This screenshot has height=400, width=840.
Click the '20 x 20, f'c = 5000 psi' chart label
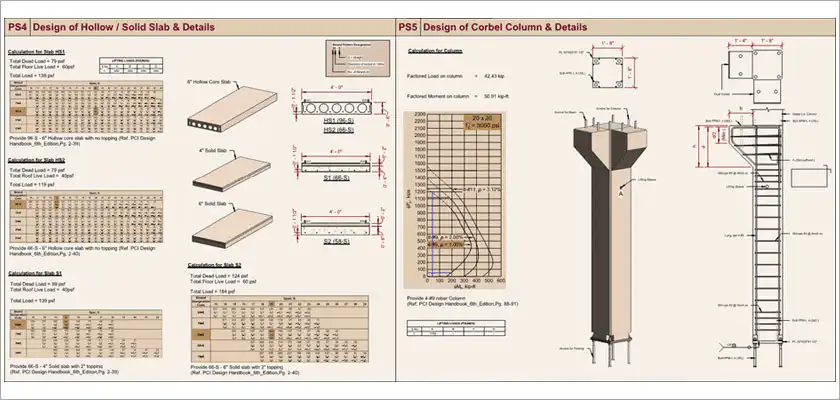pyautogui.click(x=482, y=122)
